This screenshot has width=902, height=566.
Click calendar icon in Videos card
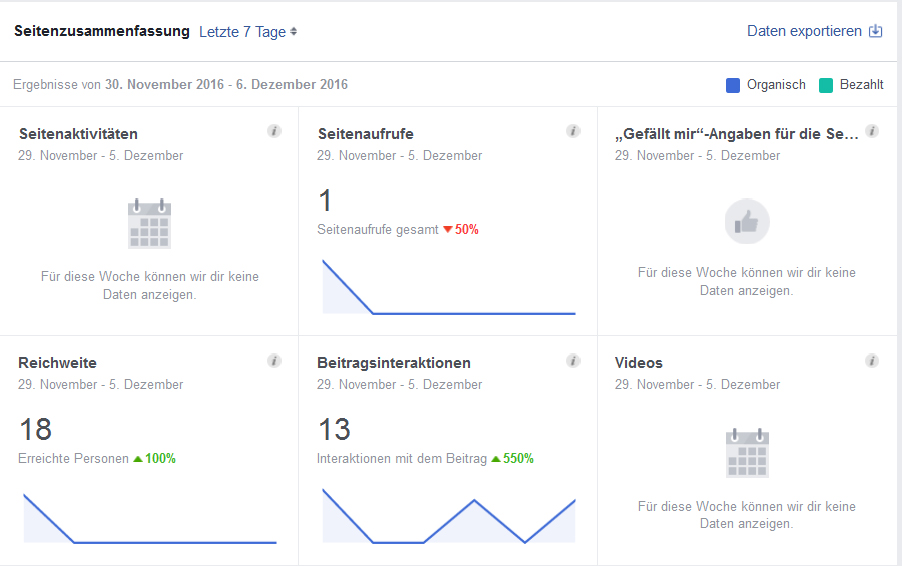tap(747, 453)
